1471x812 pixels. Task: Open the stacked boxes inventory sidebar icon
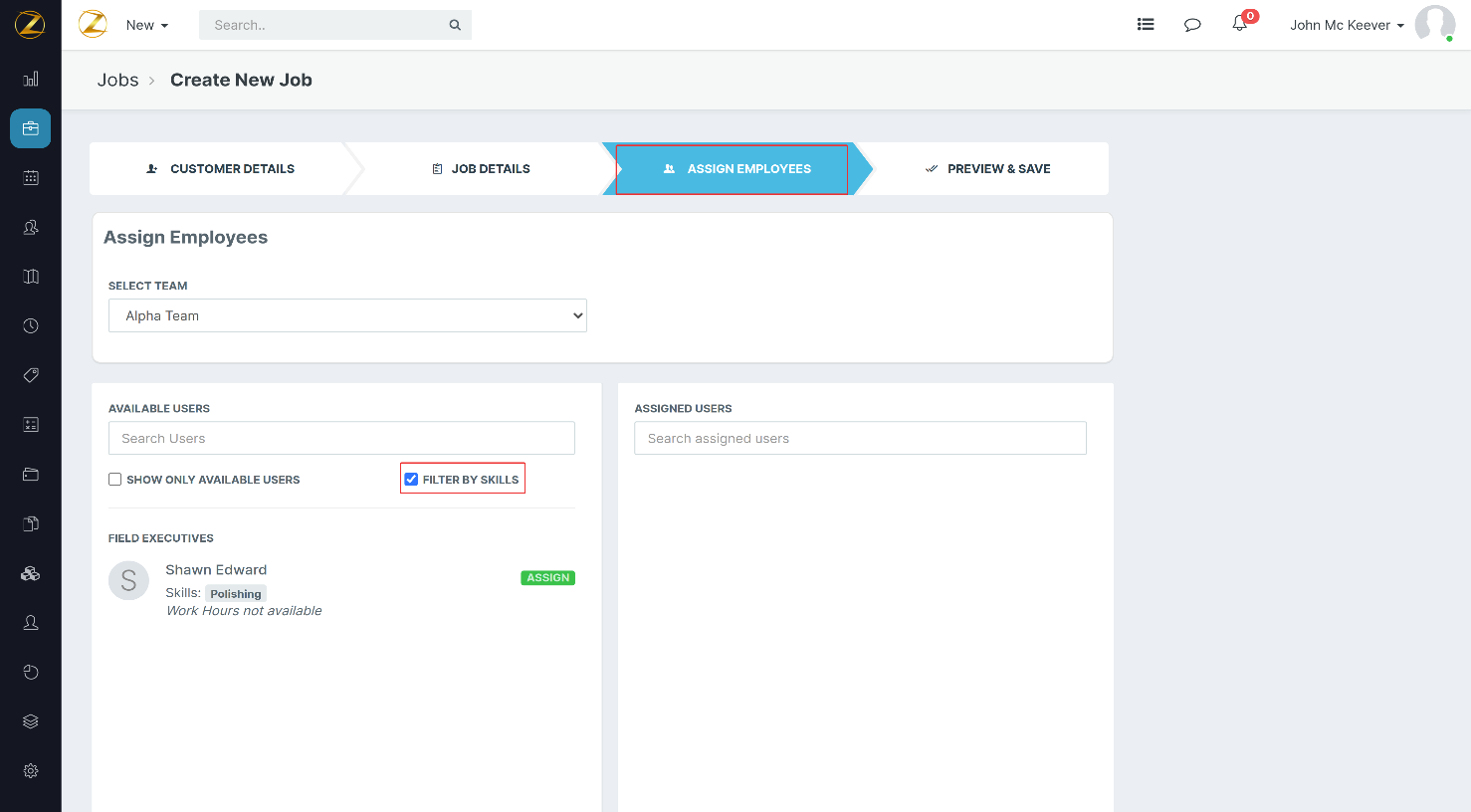[31, 573]
